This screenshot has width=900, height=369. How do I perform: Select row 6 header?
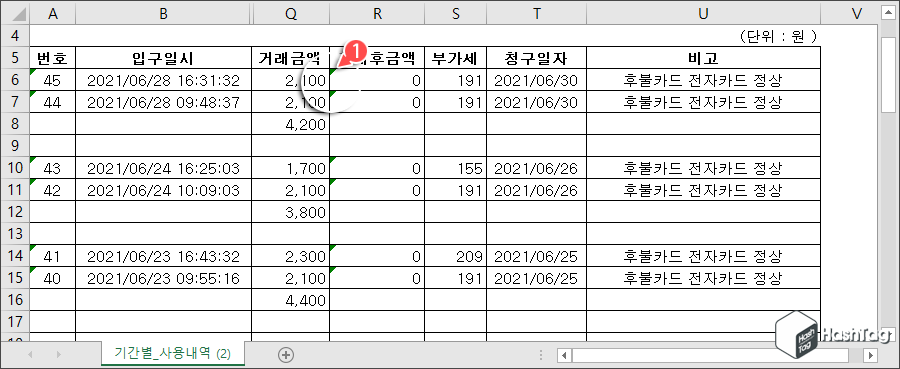click(15, 80)
